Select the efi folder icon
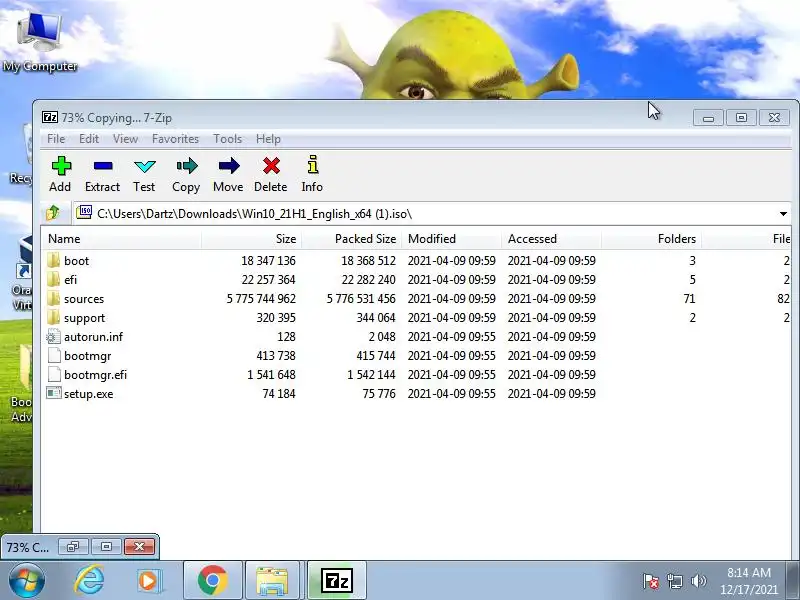This screenshot has height=600, width=800. (54, 279)
